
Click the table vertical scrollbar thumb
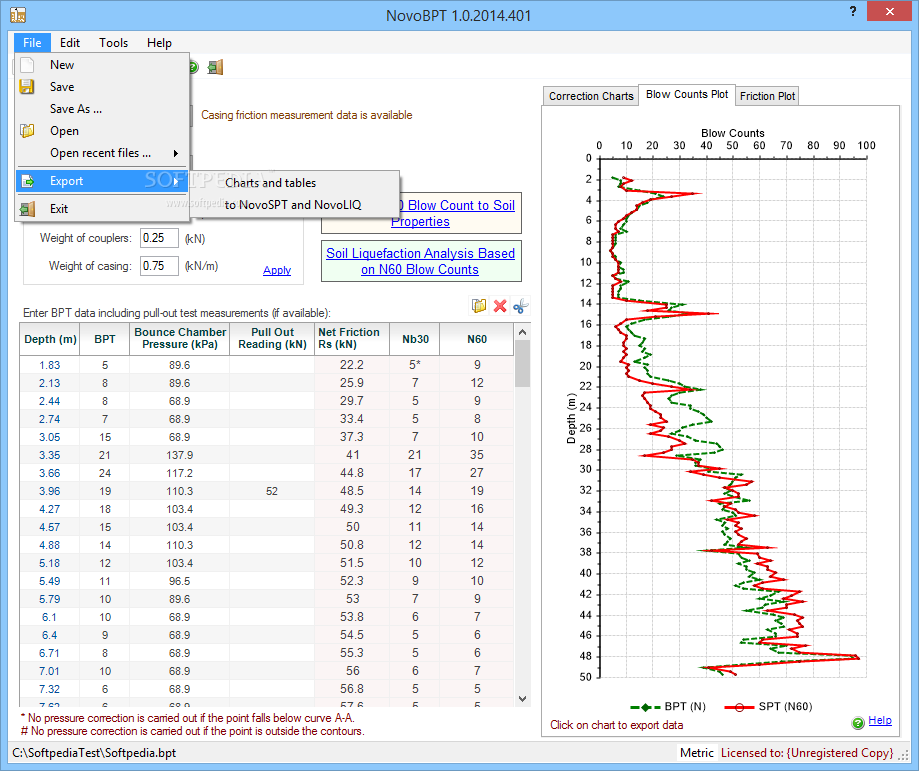523,362
